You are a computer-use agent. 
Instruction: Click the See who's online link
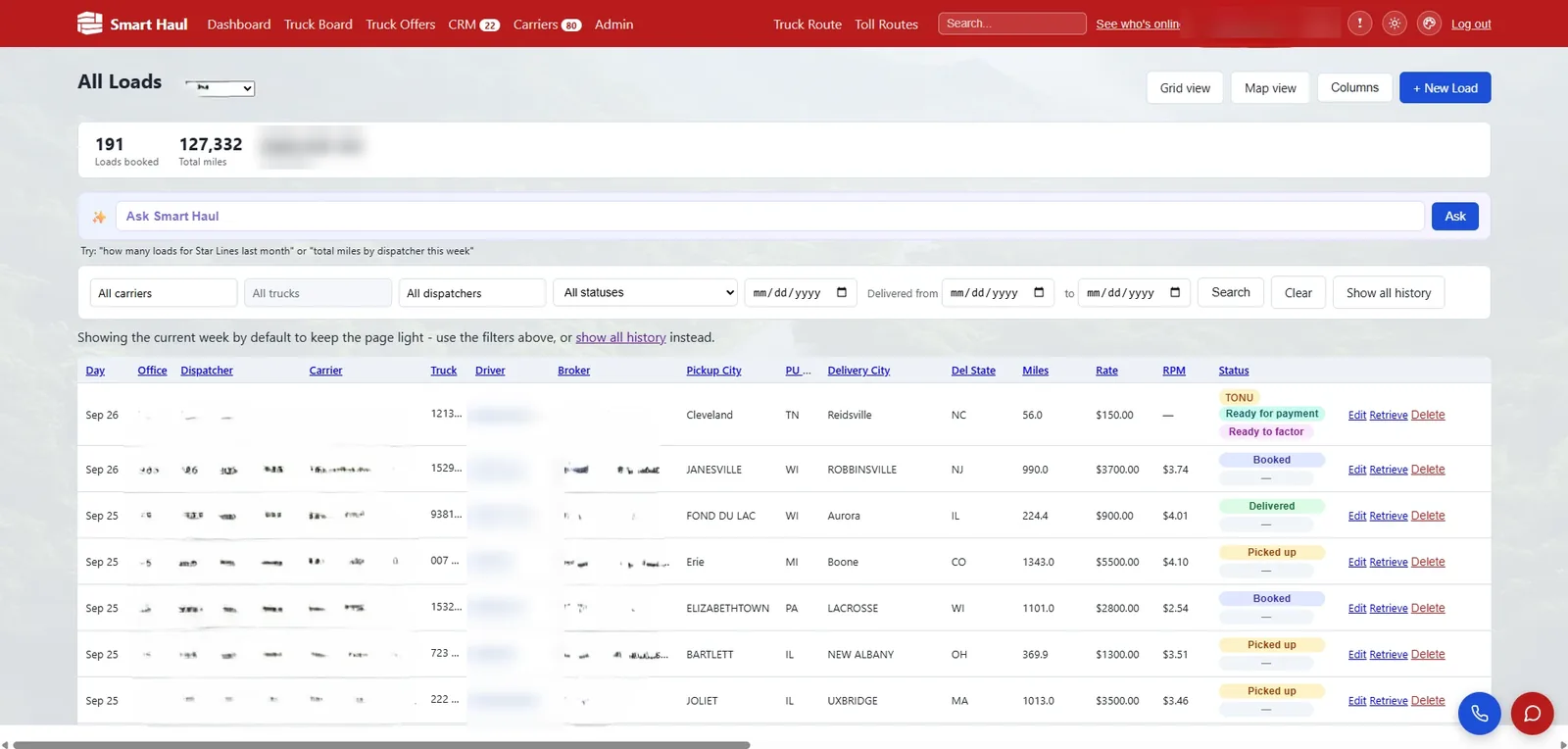pos(1138,25)
